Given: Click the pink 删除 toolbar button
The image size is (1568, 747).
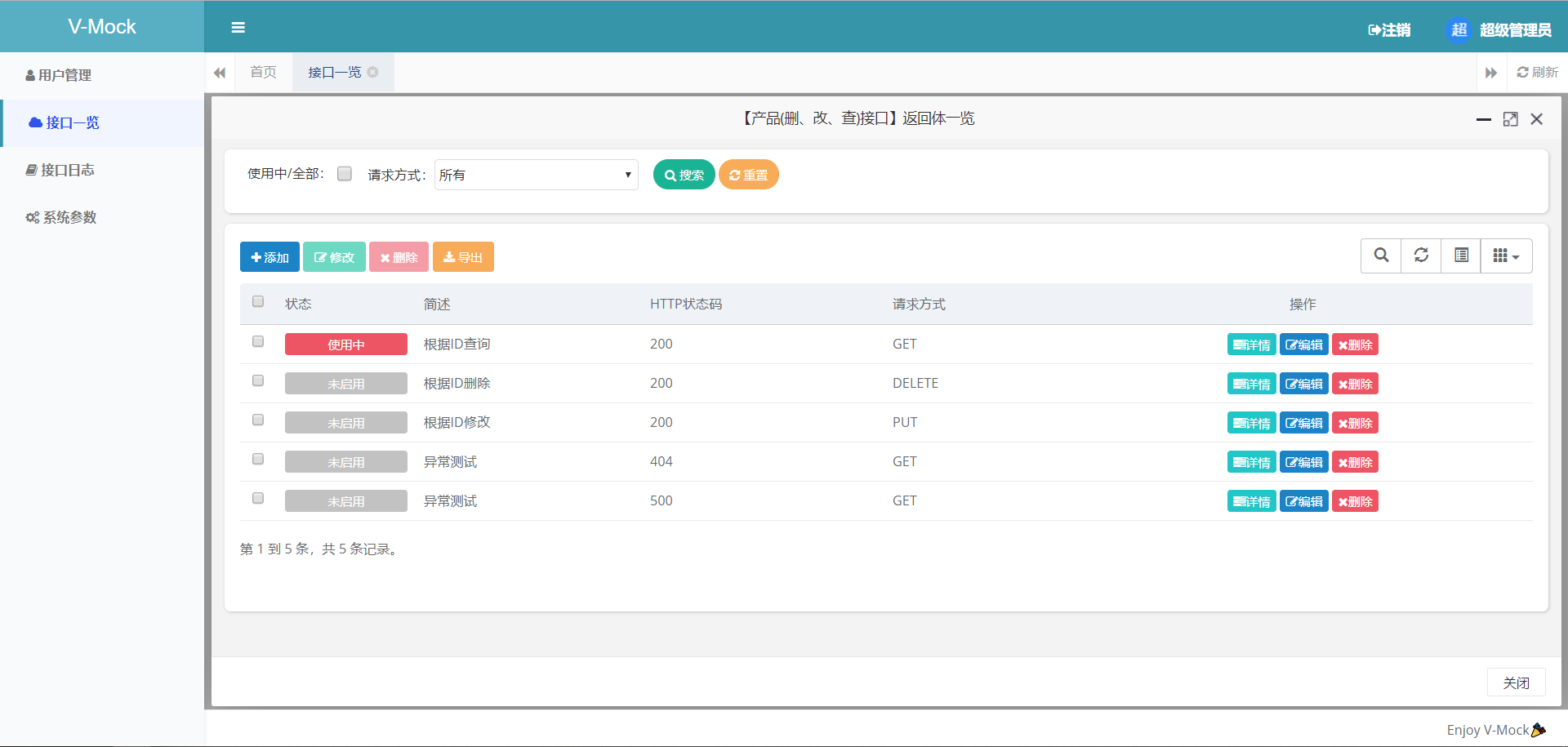Looking at the screenshot, I should tap(399, 257).
